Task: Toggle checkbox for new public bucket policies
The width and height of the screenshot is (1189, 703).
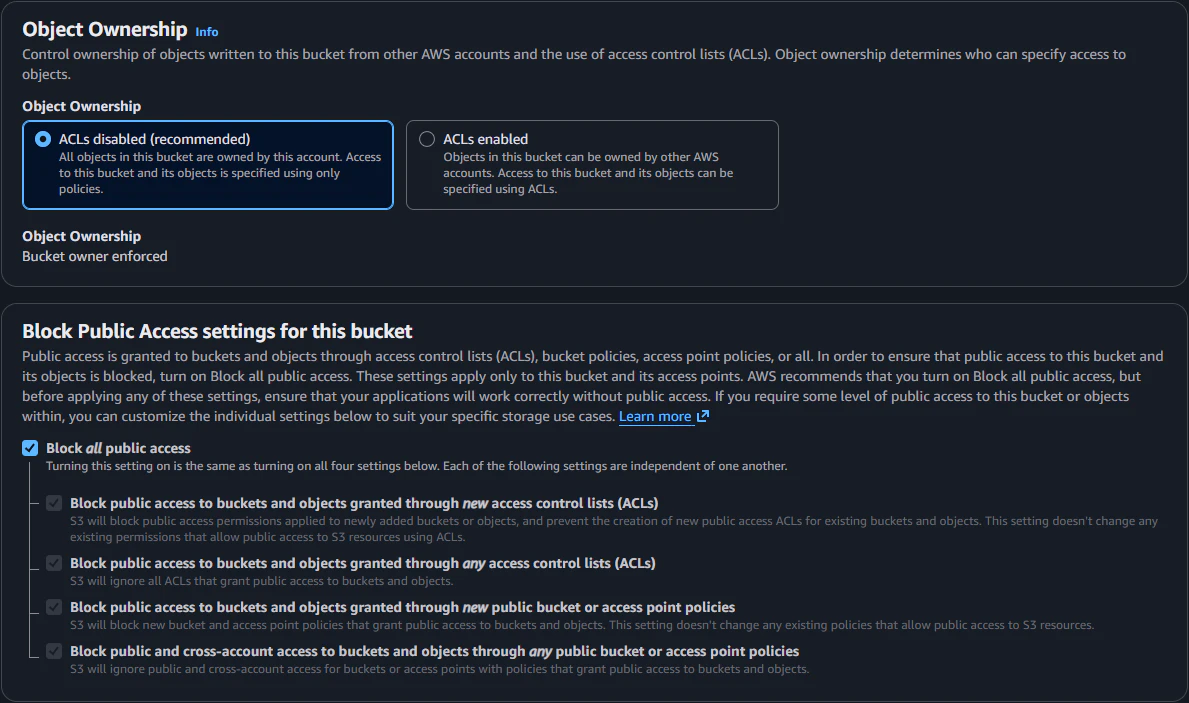Action: [x=54, y=607]
